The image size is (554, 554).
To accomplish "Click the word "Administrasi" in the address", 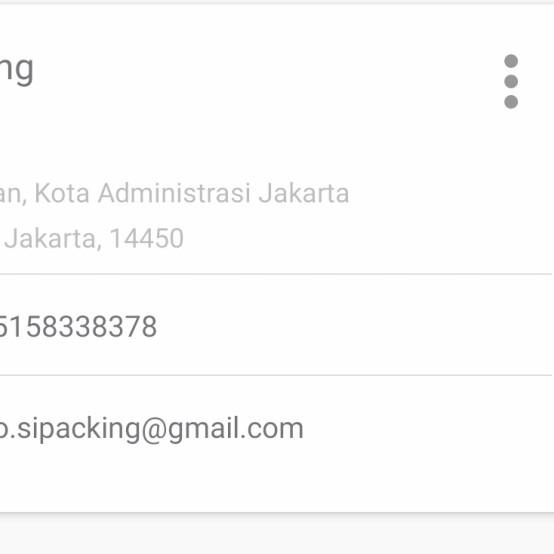I will coord(175,193).
